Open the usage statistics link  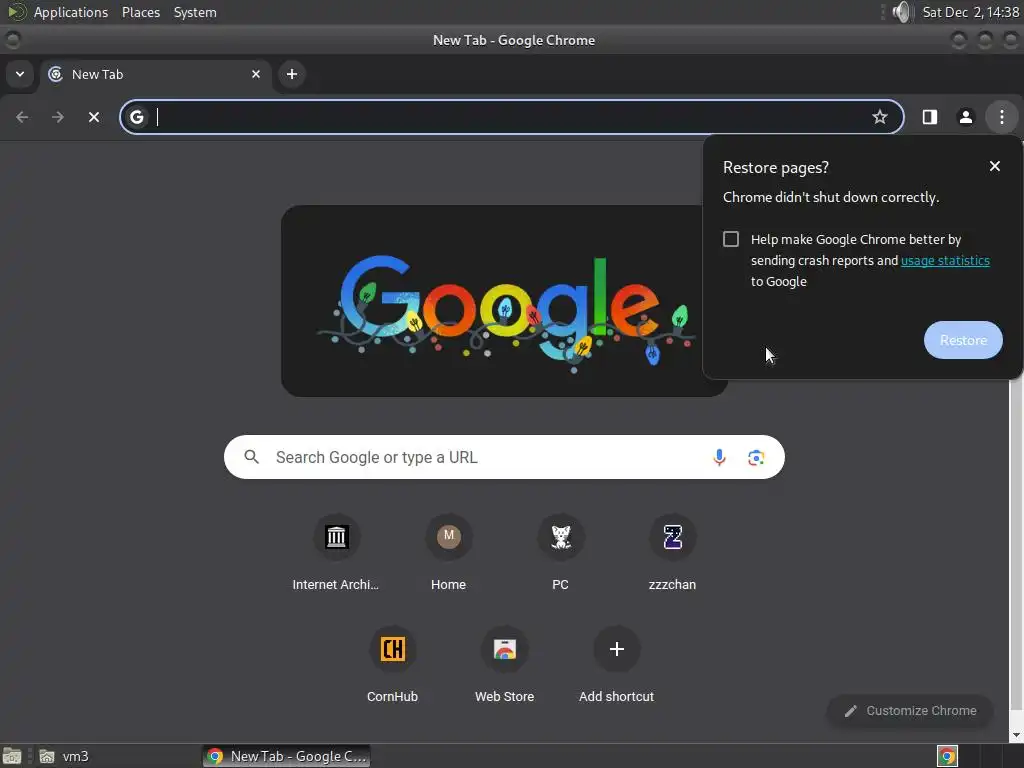945,261
